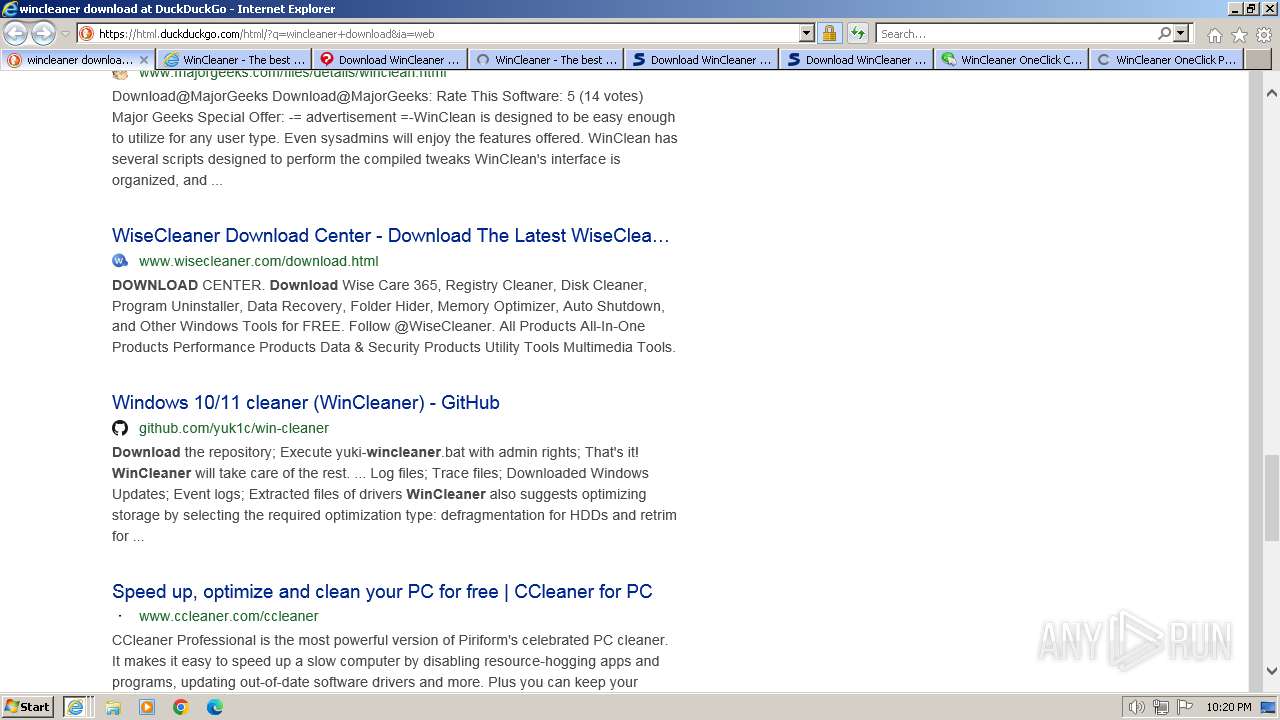
Task: Launch Windows Media Player taskbar icon
Action: pos(147,707)
